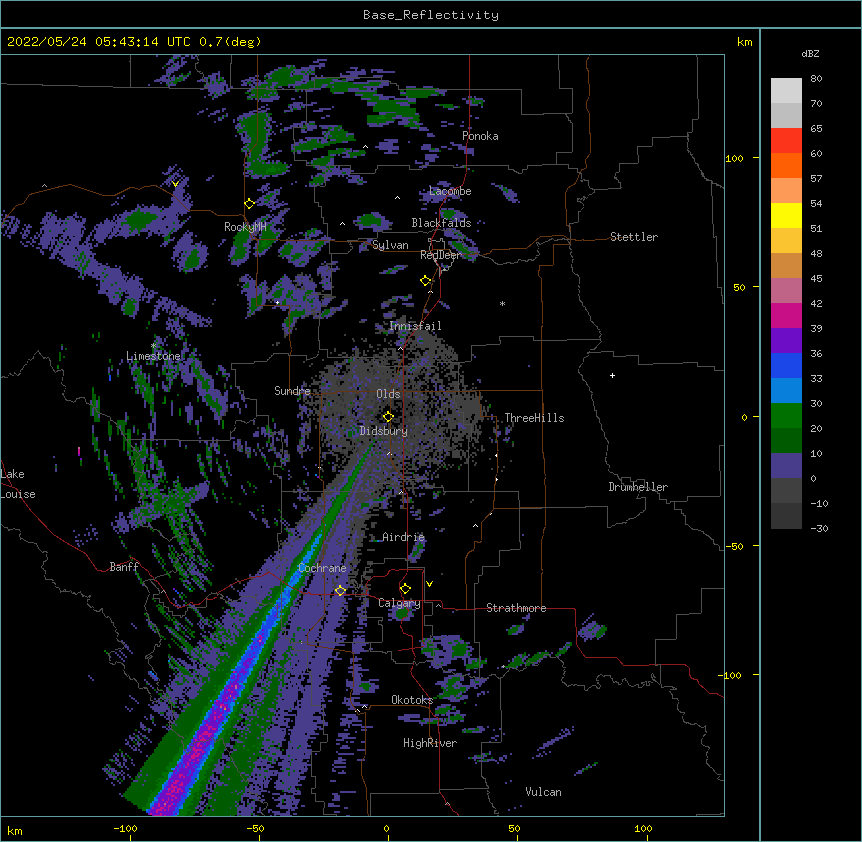Select the Stettler label
The width and height of the screenshot is (862, 842).
(x=634, y=237)
